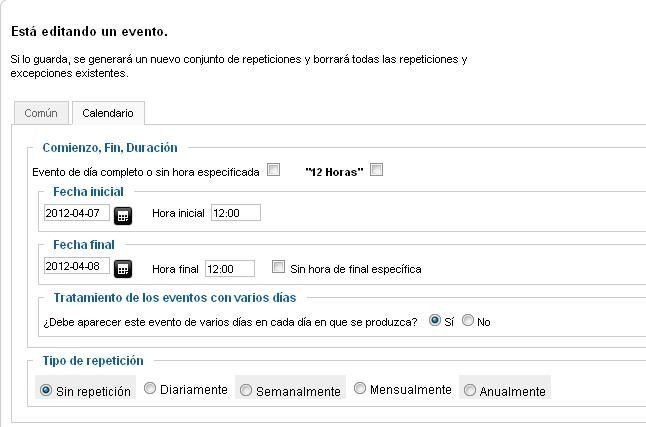This screenshot has height=427, width=646.
Task: Check Sin hora de final específica
Action: point(279,267)
